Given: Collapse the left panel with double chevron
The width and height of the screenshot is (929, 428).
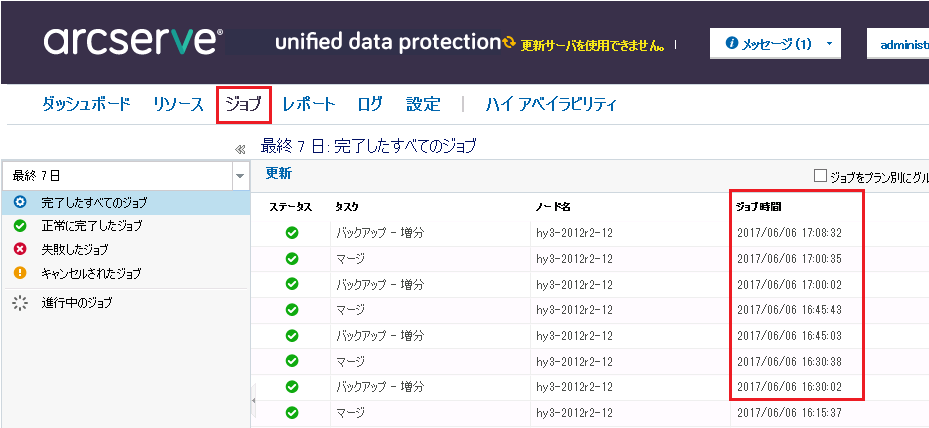Looking at the screenshot, I should [x=240, y=149].
